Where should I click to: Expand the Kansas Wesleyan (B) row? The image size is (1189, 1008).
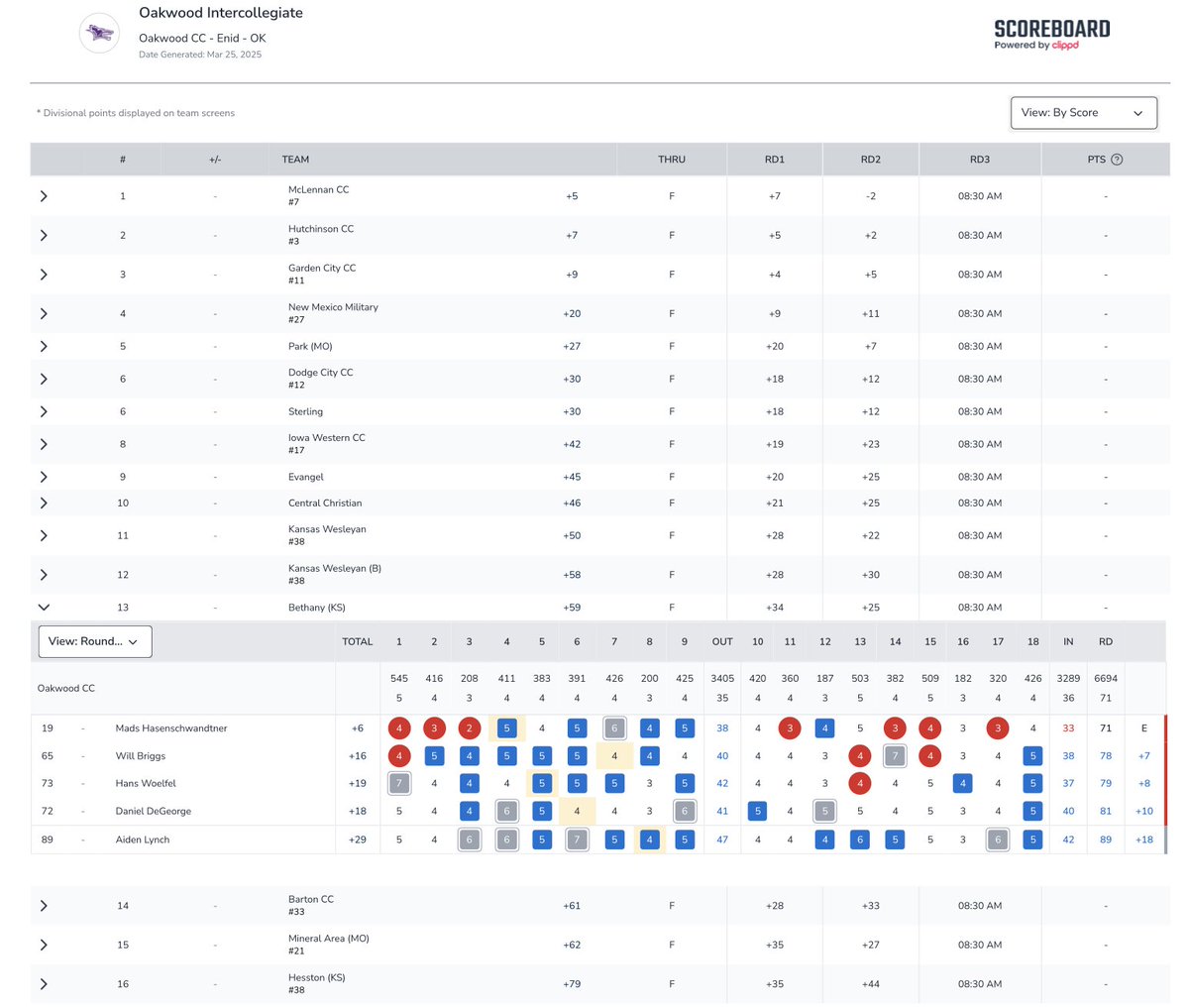[x=44, y=575]
